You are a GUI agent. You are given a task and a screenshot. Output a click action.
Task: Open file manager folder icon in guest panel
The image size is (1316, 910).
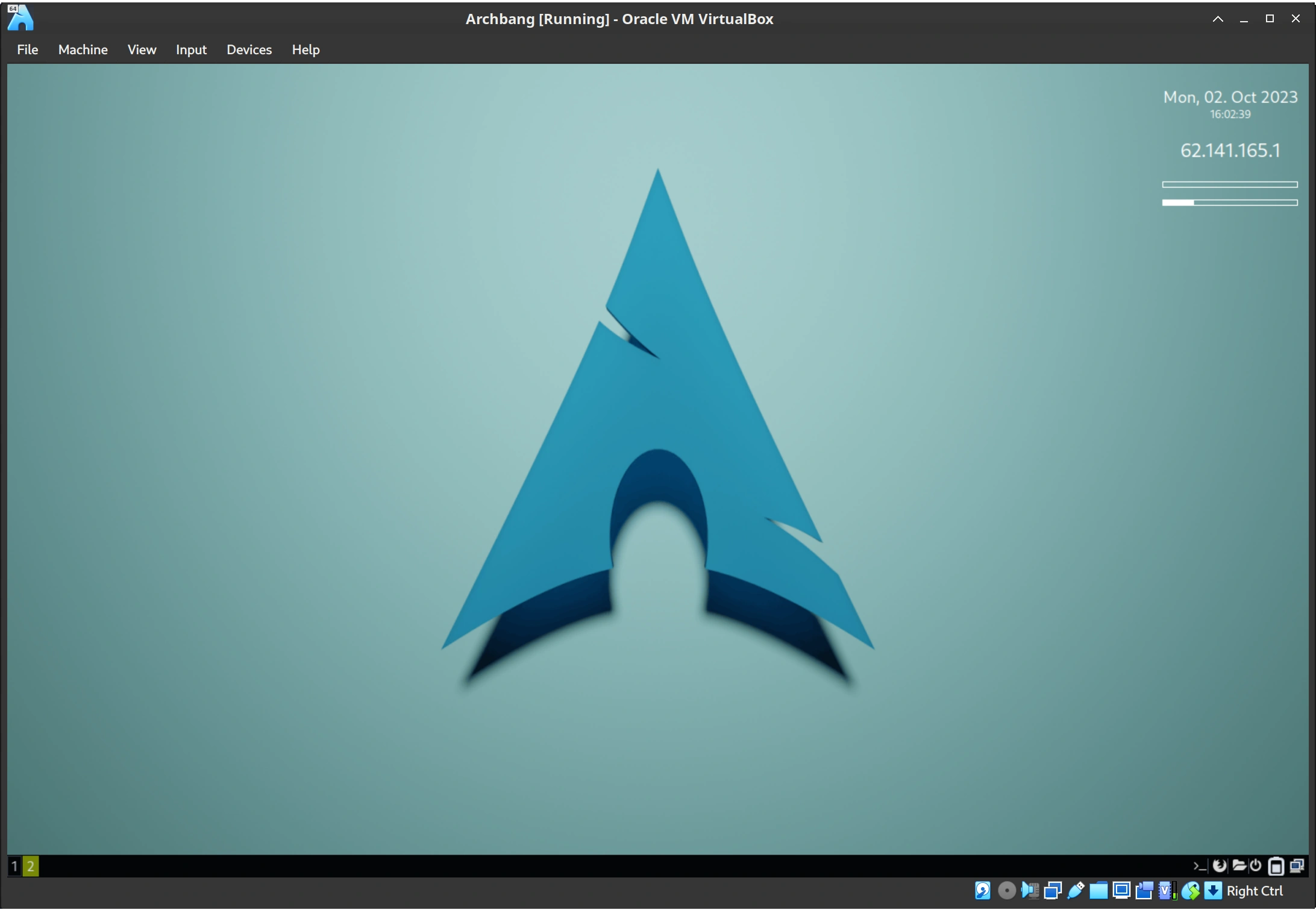[1239, 866]
